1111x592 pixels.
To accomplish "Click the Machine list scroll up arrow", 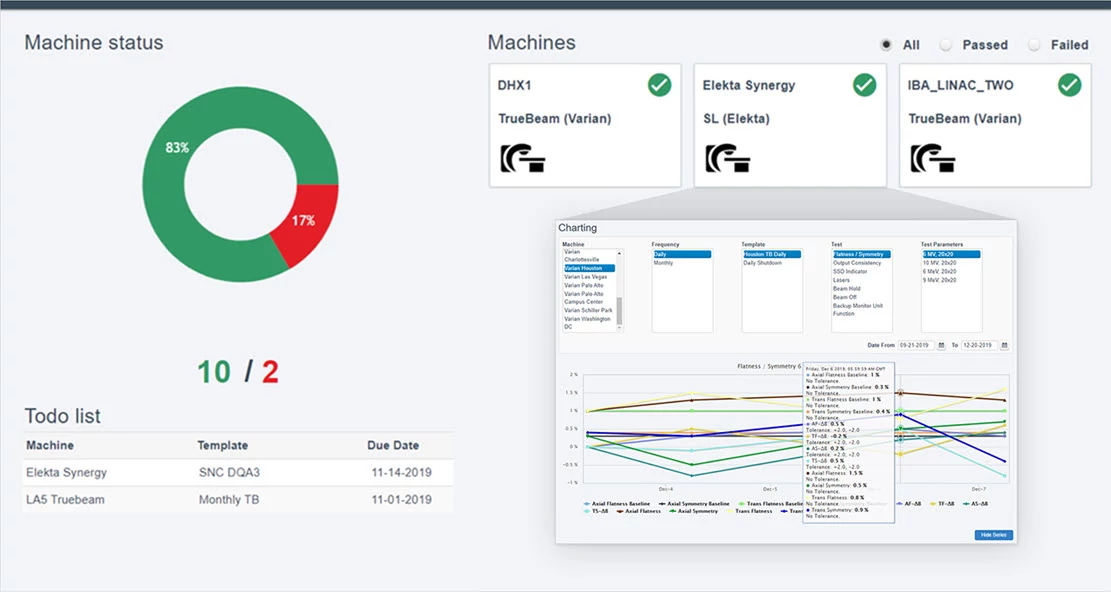I will click(619, 253).
